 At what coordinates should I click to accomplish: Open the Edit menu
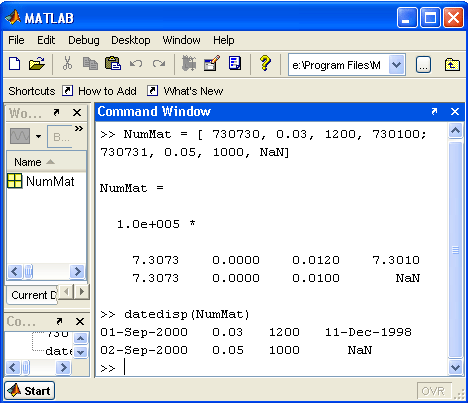pyautogui.click(x=46, y=40)
